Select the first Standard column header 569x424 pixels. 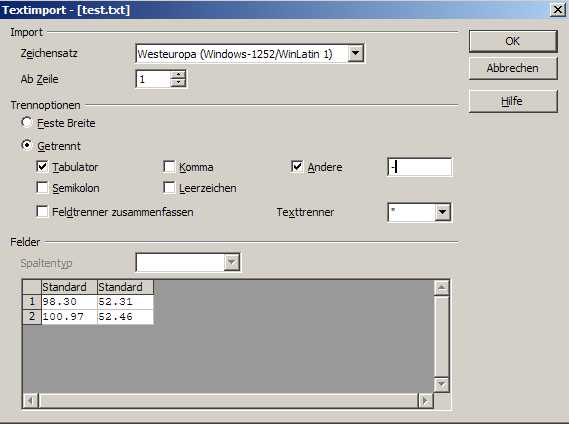69,287
